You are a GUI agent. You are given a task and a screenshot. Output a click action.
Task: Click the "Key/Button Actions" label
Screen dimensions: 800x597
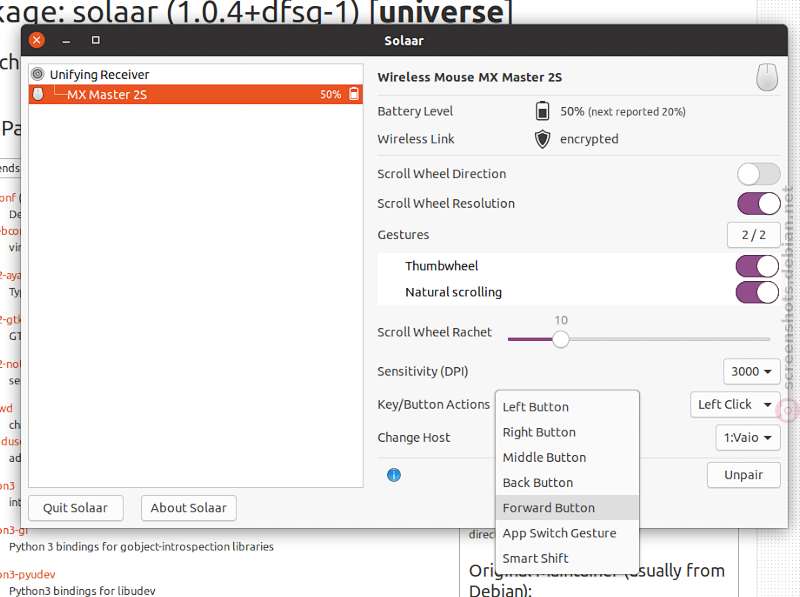[x=434, y=405]
